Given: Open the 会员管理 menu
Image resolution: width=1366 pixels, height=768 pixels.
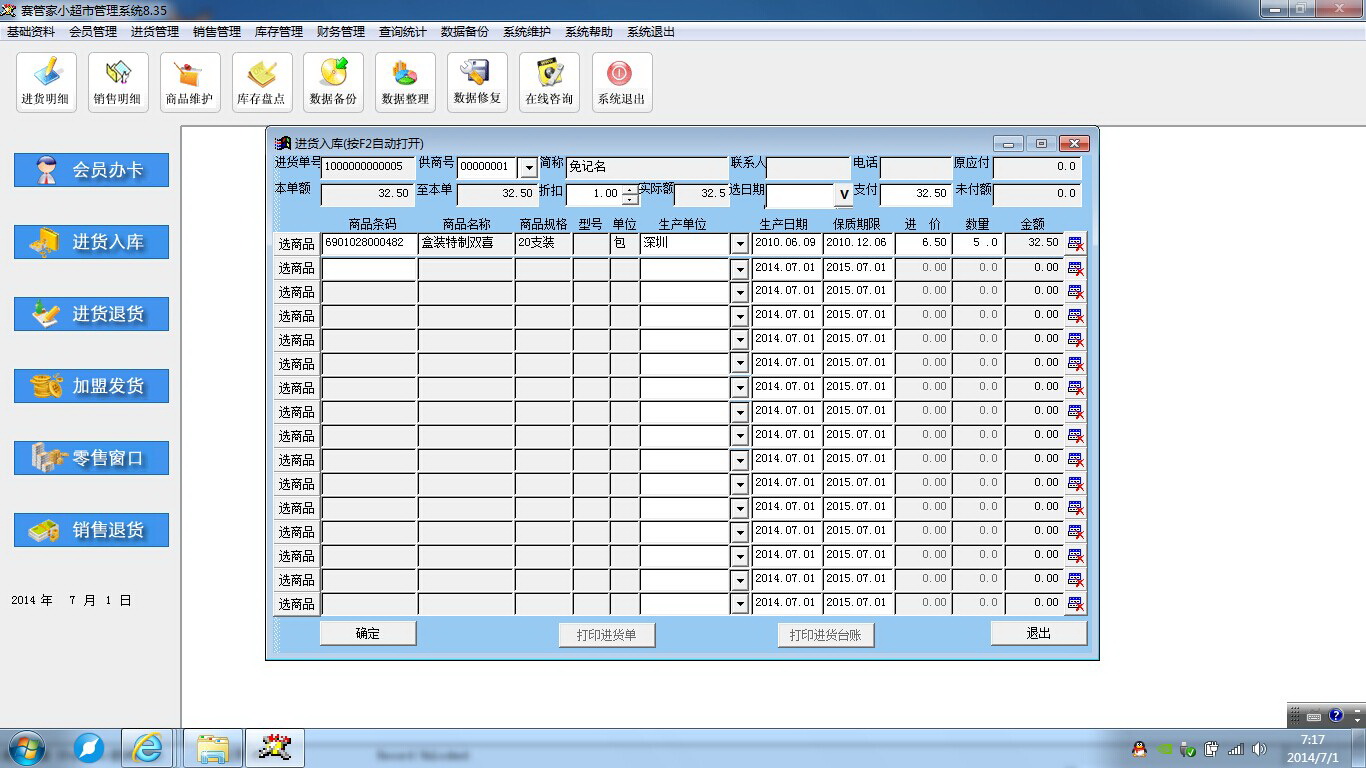Looking at the screenshot, I should pyautogui.click(x=93, y=32).
